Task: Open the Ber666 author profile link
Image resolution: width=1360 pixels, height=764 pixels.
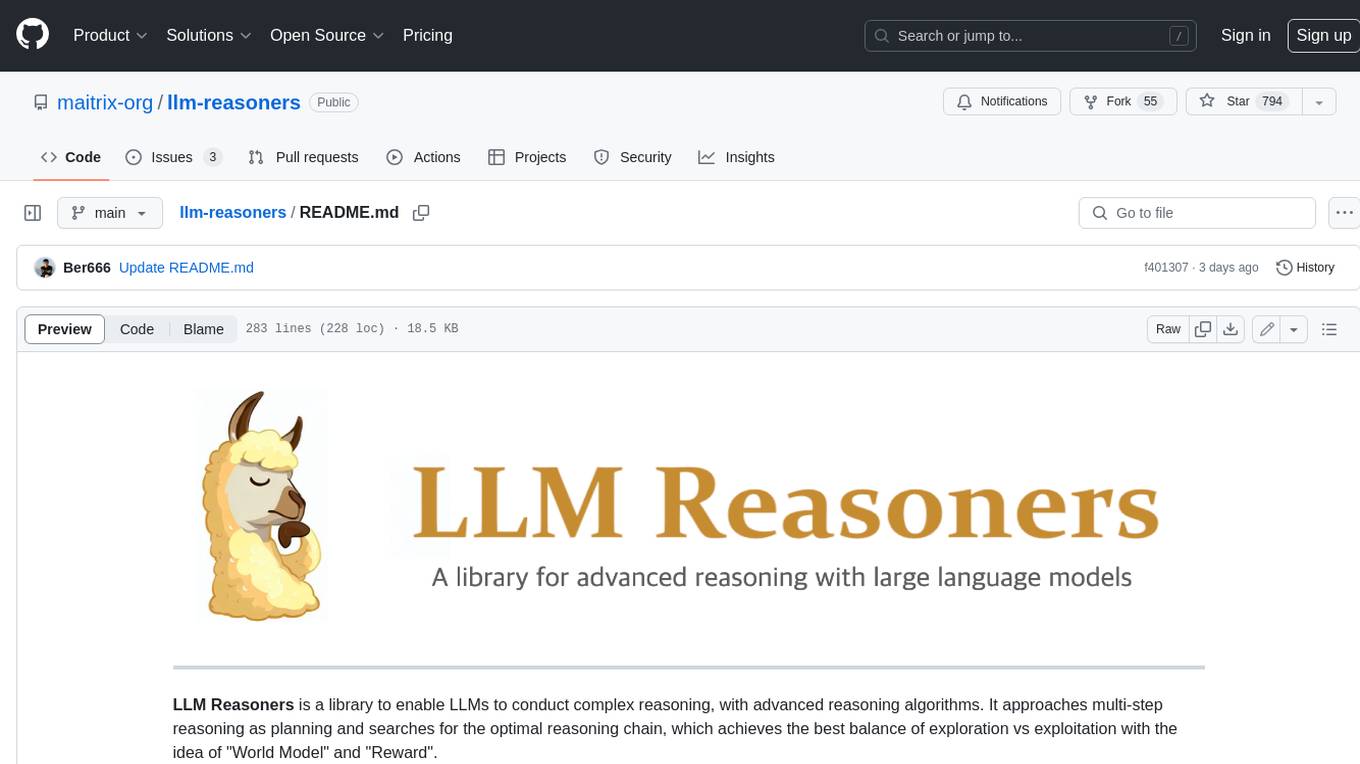Action: click(x=87, y=268)
